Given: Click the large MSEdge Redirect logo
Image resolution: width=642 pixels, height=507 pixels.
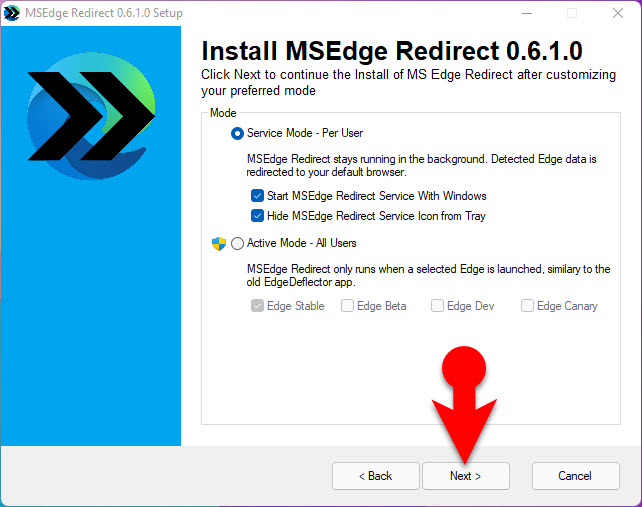Looking at the screenshot, I should pos(91,116).
